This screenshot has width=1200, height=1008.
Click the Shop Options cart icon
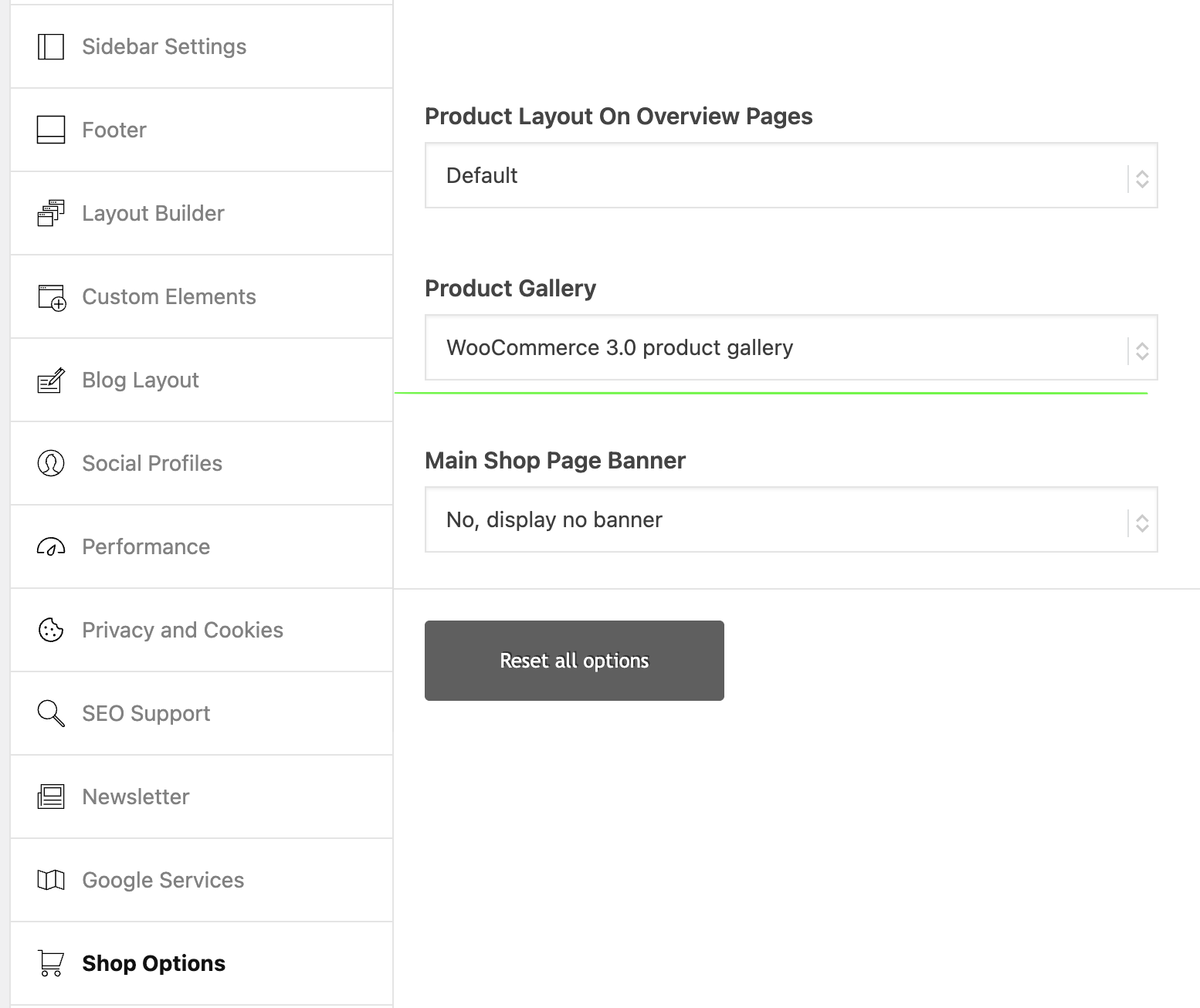coord(51,963)
